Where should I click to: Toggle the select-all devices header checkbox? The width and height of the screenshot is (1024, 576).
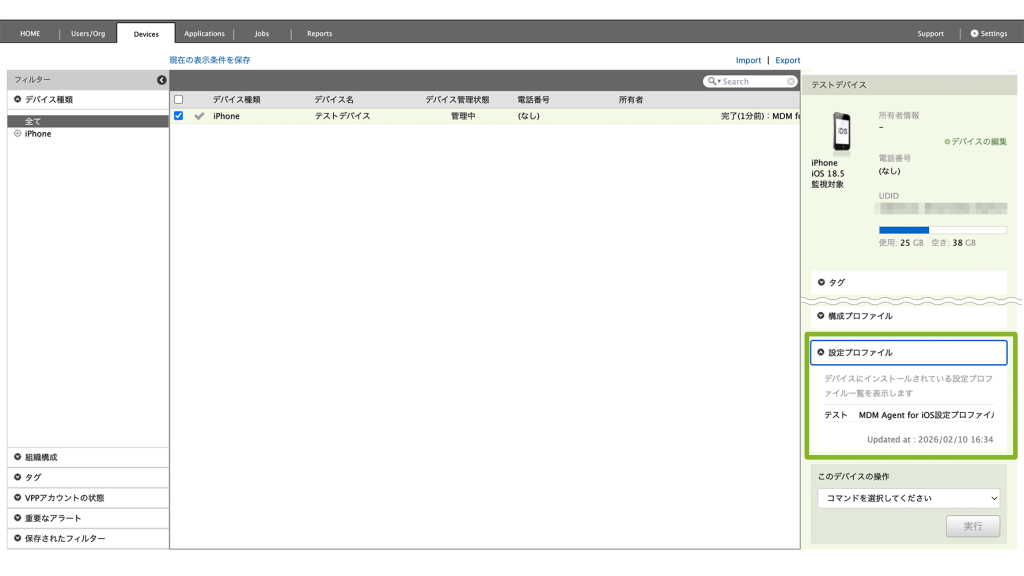coord(179,100)
